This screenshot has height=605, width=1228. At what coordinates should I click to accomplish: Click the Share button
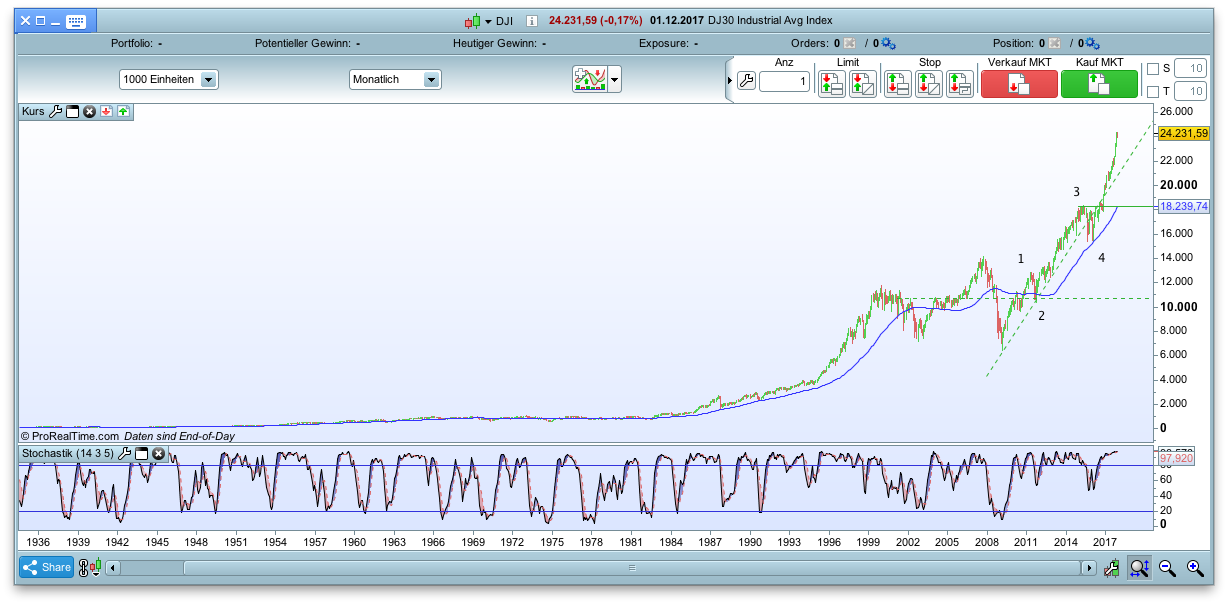click(47, 567)
